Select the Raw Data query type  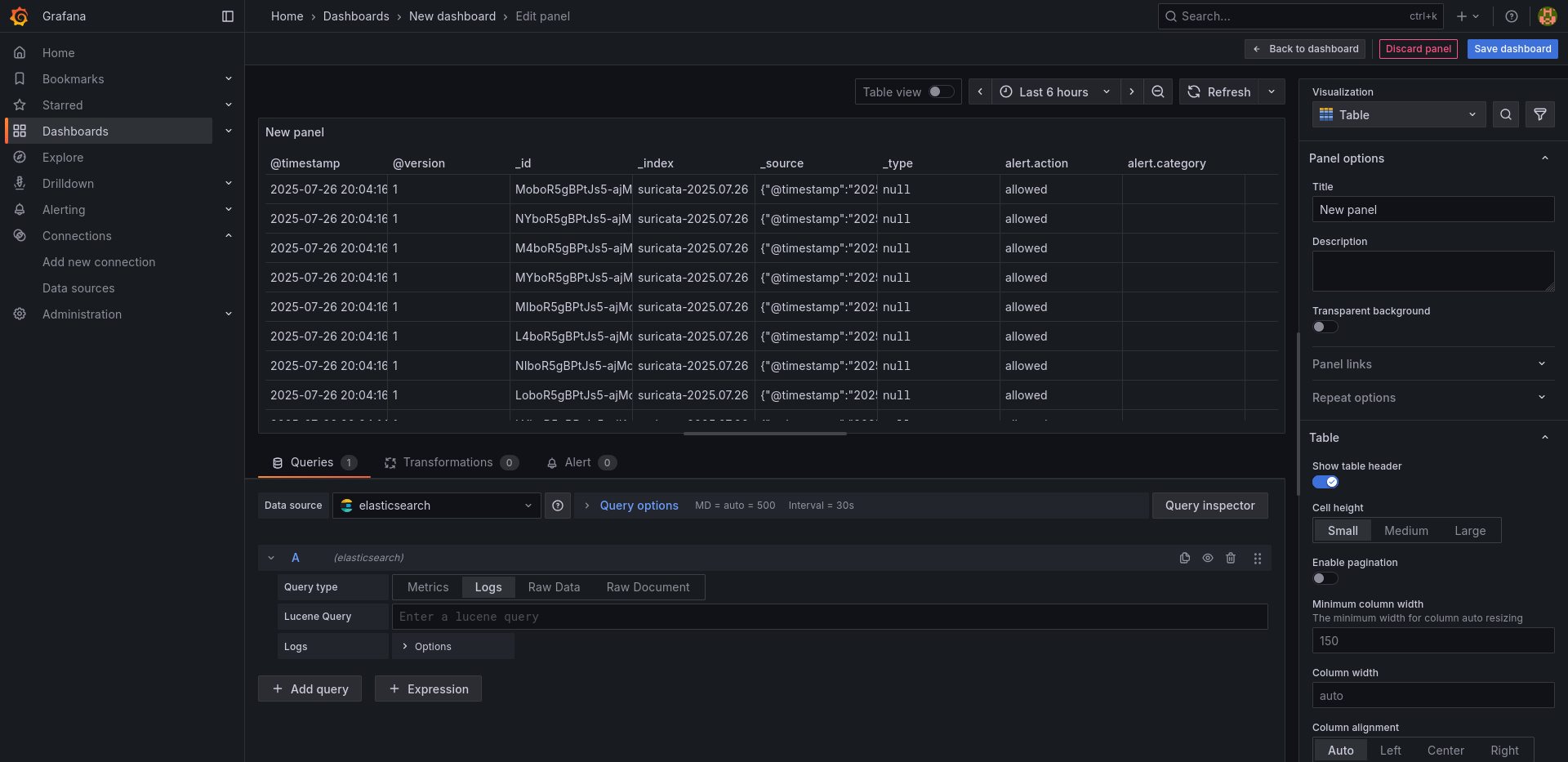point(554,587)
